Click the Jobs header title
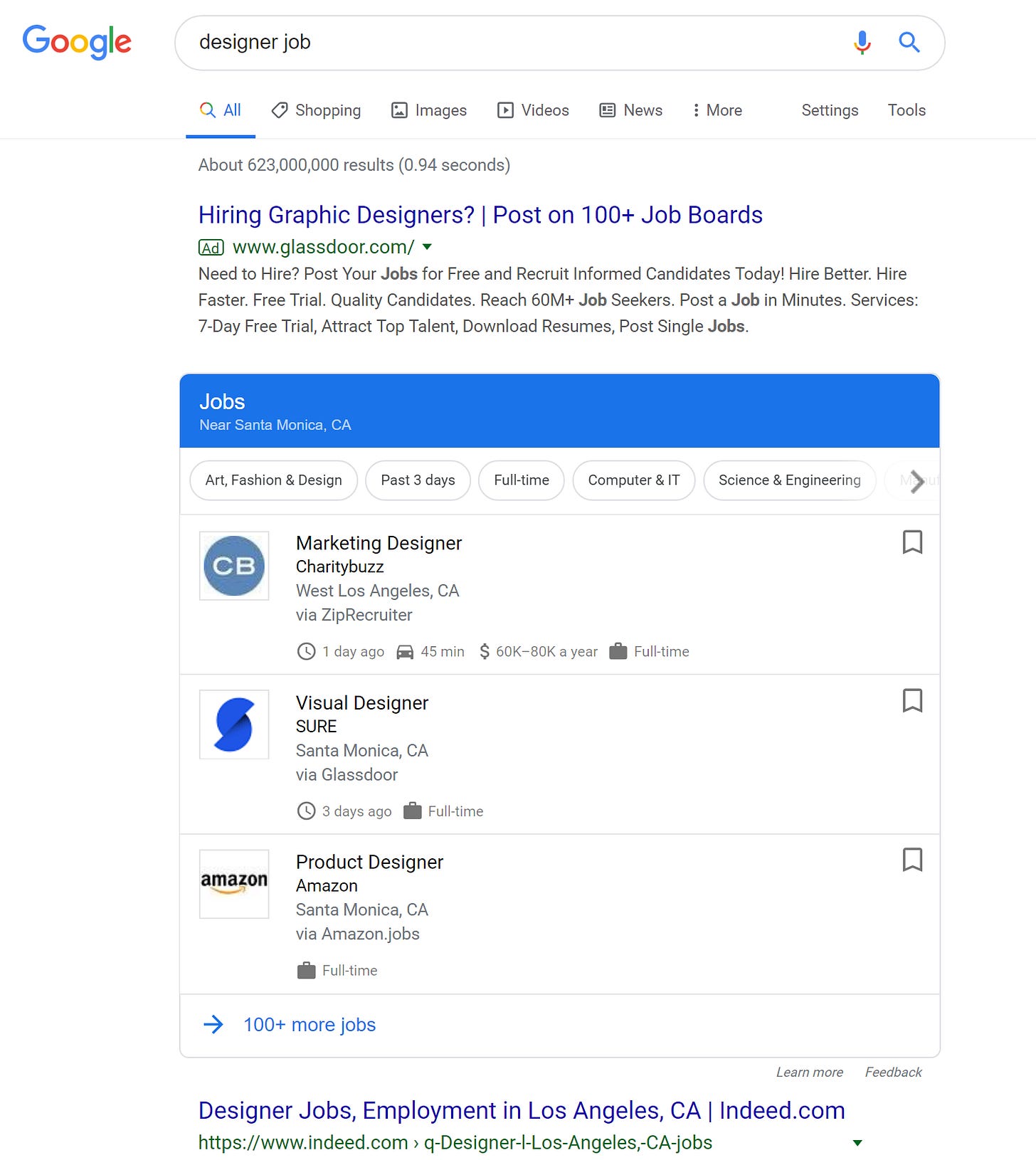 (222, 402)
